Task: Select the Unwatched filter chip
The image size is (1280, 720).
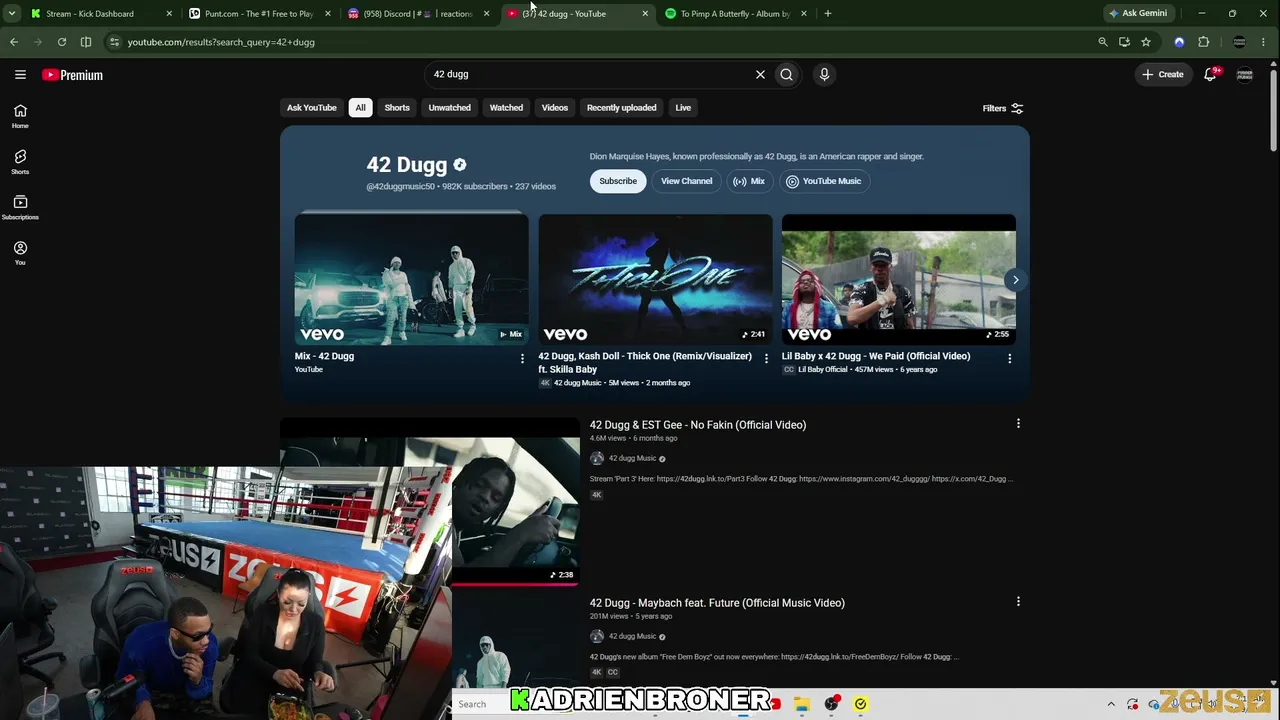Action: [x=449, y=108]
